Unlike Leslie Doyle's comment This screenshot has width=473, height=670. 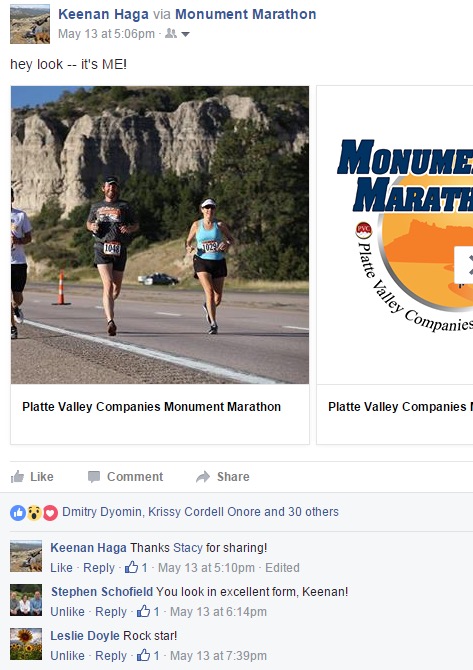pyautogui.click(x=68, y=656)
